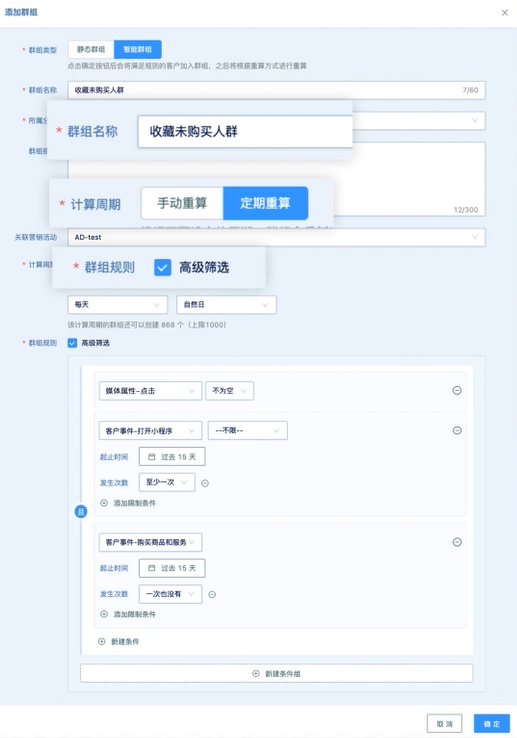Click the 取消 cancel button
The width and height of the screenshot is (517, 738).
click(x=444, y=724)
